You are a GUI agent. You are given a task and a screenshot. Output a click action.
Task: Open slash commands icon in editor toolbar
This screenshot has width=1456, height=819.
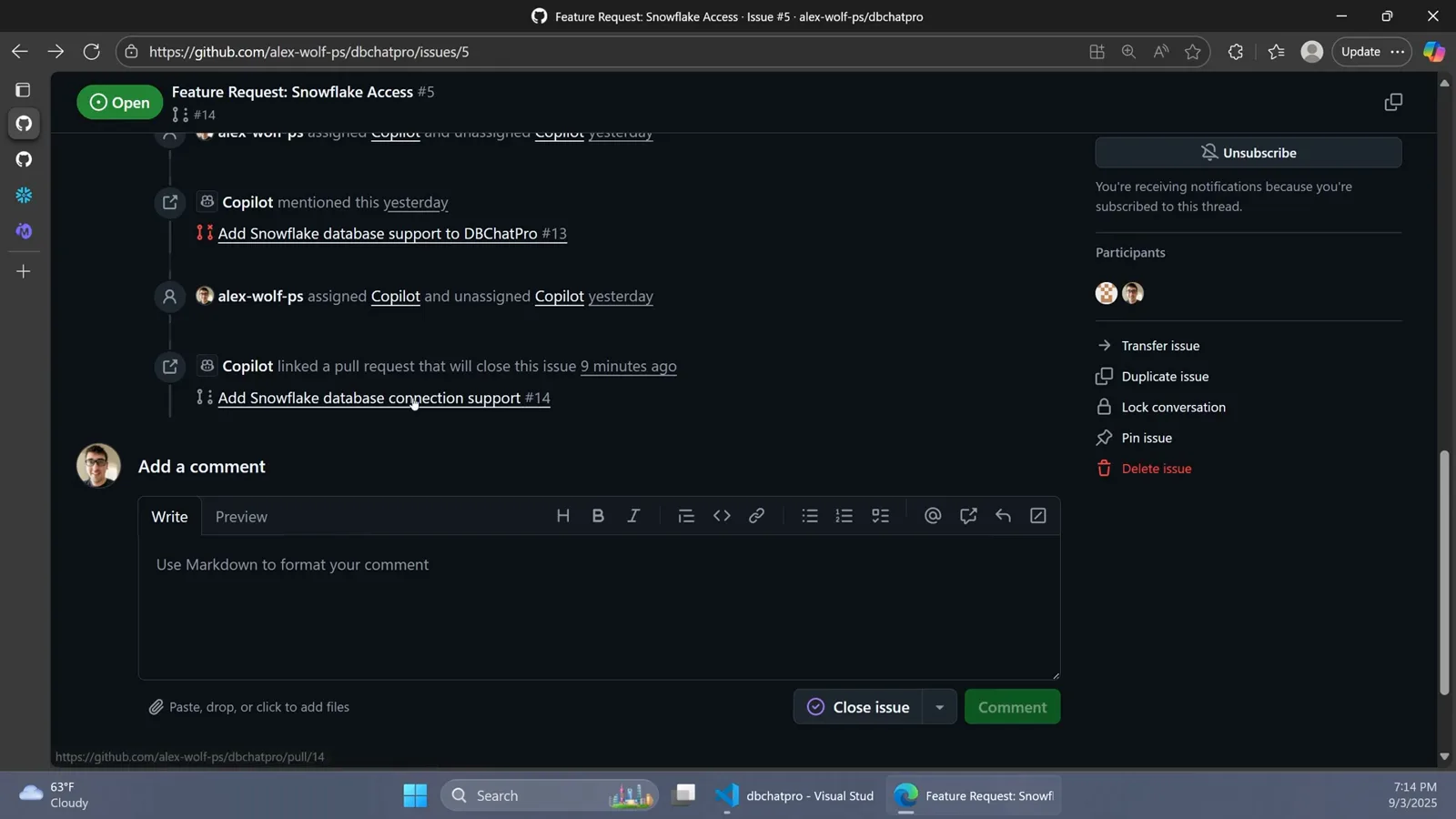click(1038, 516)
